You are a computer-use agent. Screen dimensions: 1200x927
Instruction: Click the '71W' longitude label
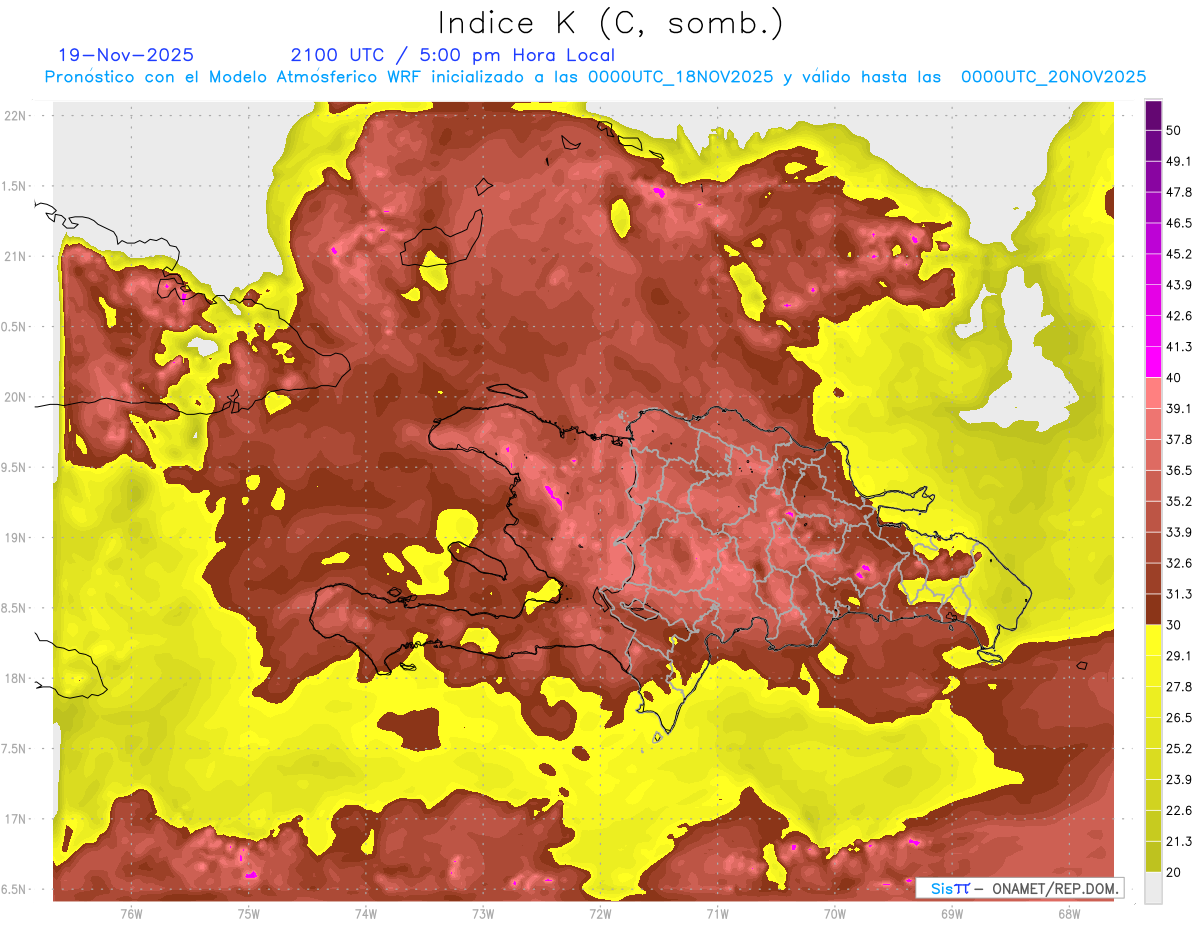click(x=717, y=914)
